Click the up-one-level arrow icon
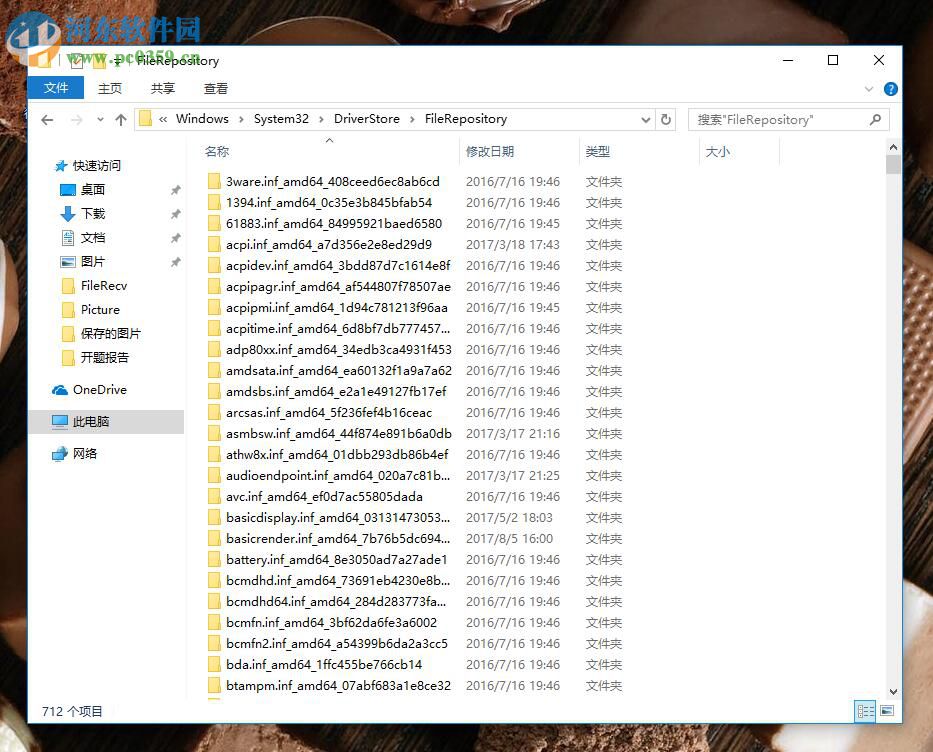933x752 pixels. click(120, 119)
